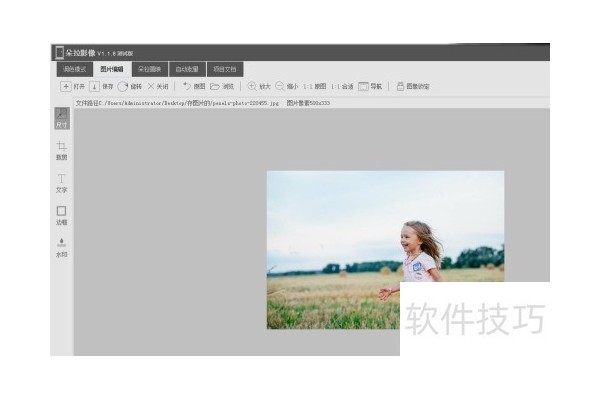
Task: Click the app logo in title bar
Action: pos(59,52)
